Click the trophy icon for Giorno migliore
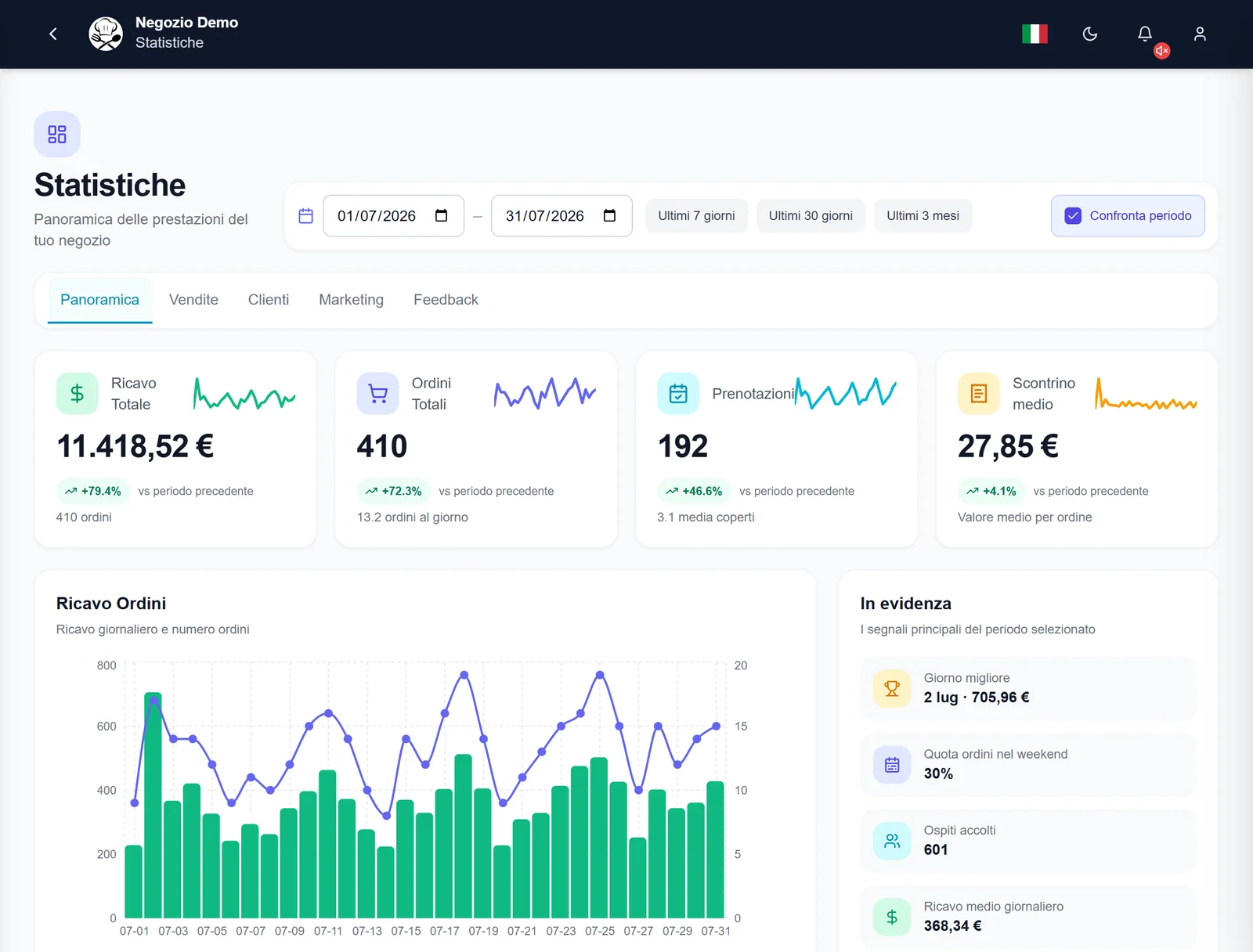This screenshot has height=952, width=1253. coord(892,688)
